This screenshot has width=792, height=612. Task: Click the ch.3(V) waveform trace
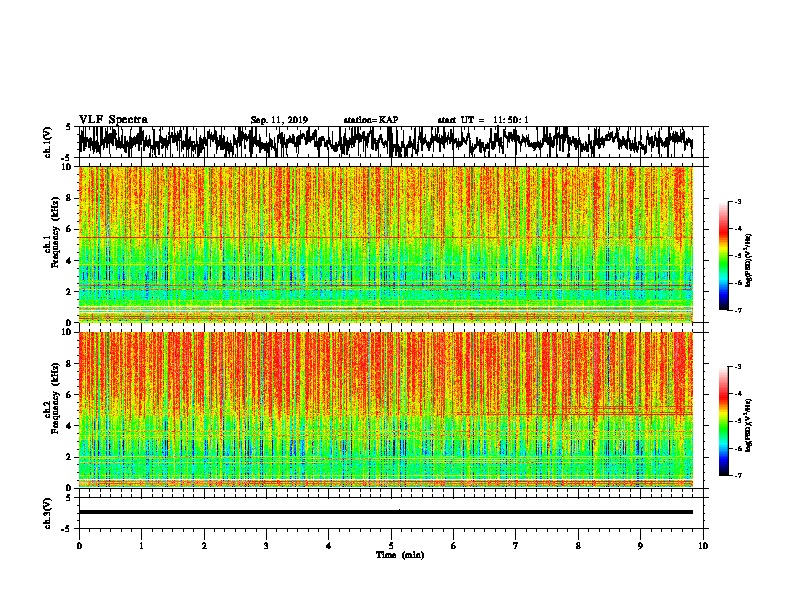(385, 512)
